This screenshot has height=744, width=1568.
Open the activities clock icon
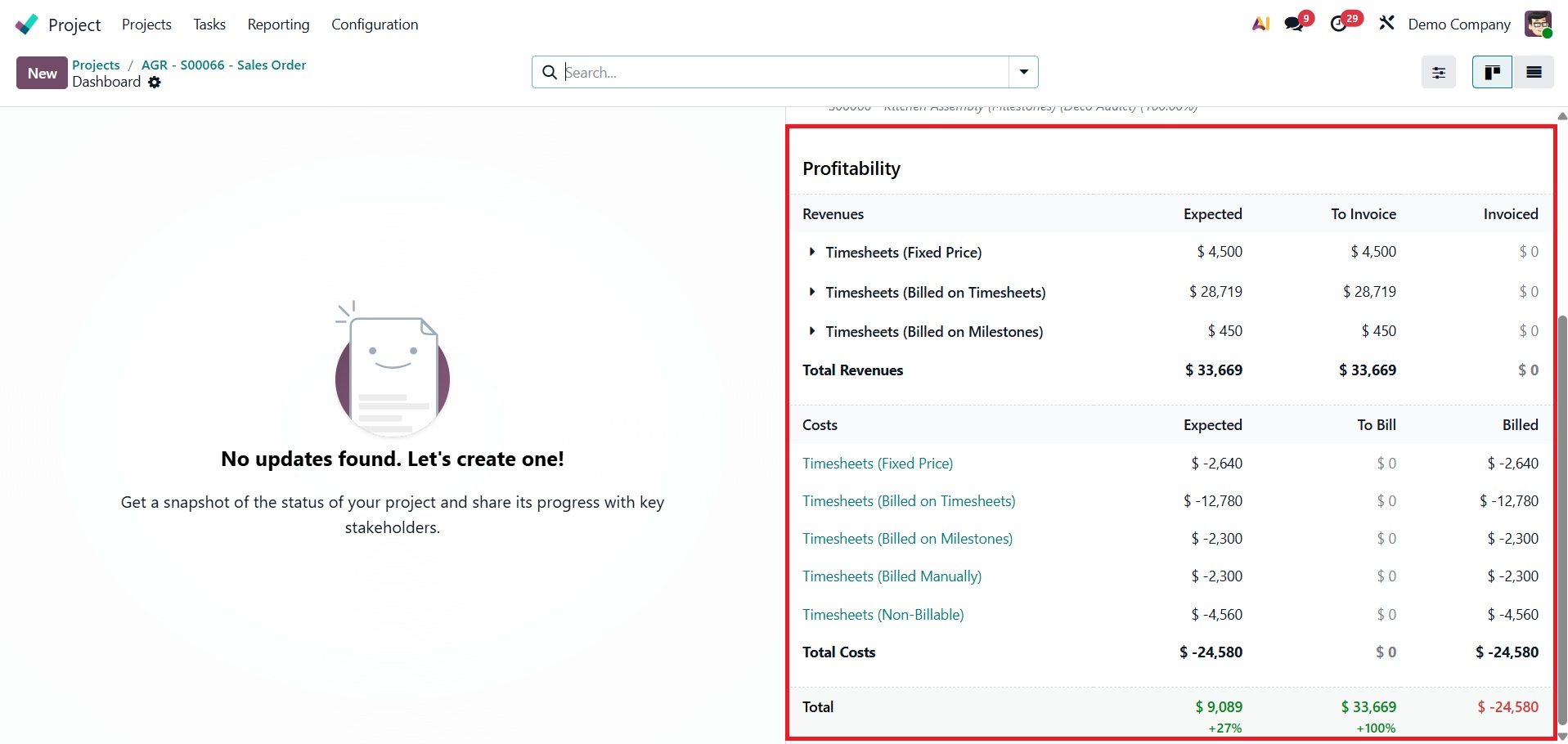point(1339,25)
